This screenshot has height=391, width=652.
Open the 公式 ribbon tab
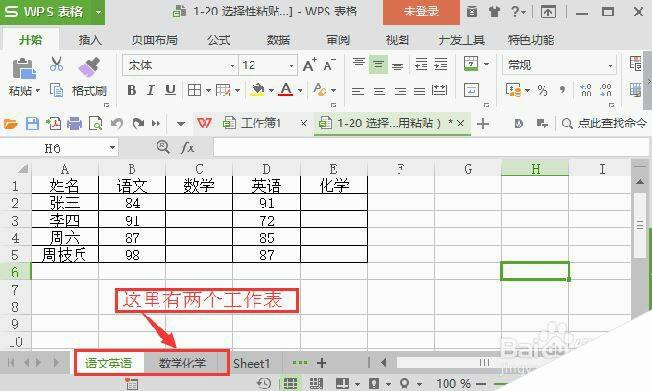click(x=219, y=40)
